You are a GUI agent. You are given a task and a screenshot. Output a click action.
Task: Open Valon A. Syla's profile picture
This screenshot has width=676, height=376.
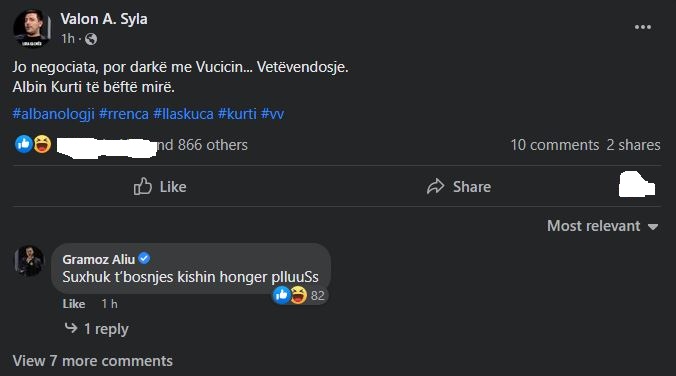tap(31, 28)
